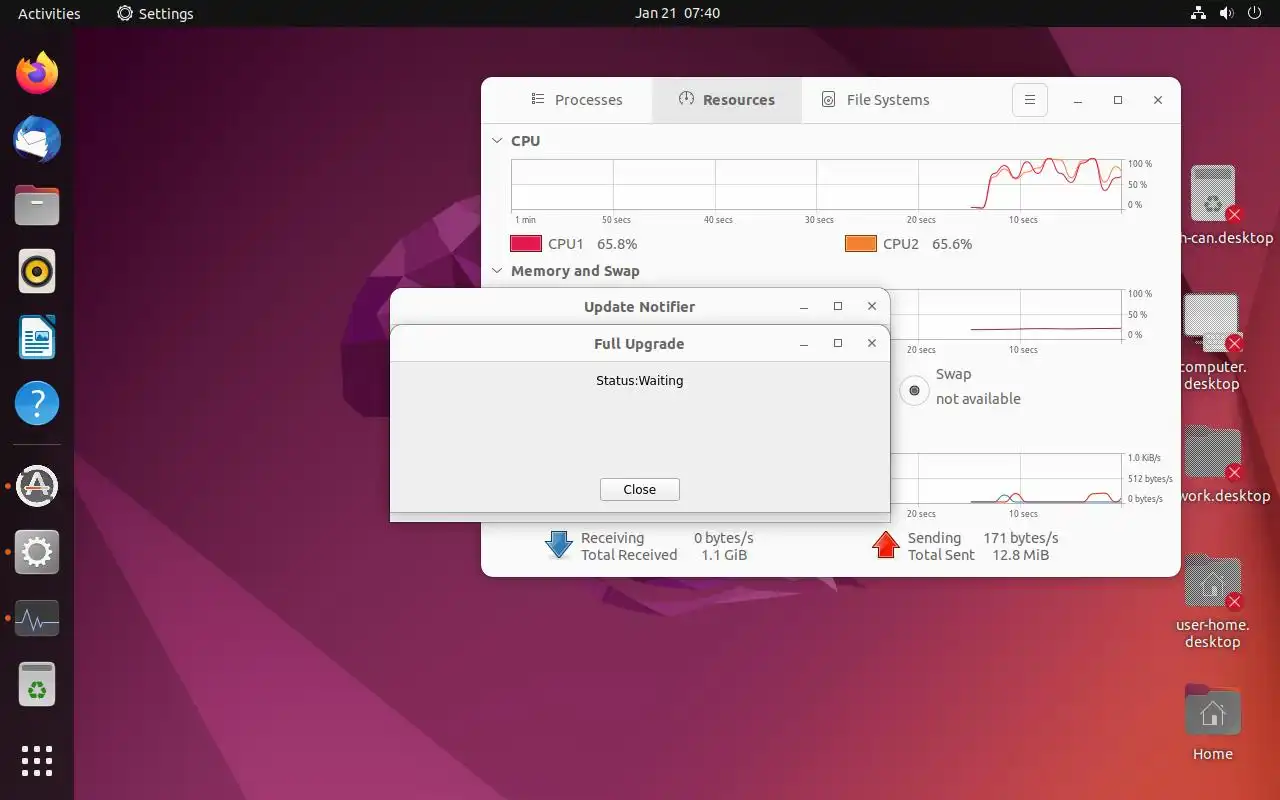Select System Monitor icon in dock

pyautogui.click(x=37, y=619)
